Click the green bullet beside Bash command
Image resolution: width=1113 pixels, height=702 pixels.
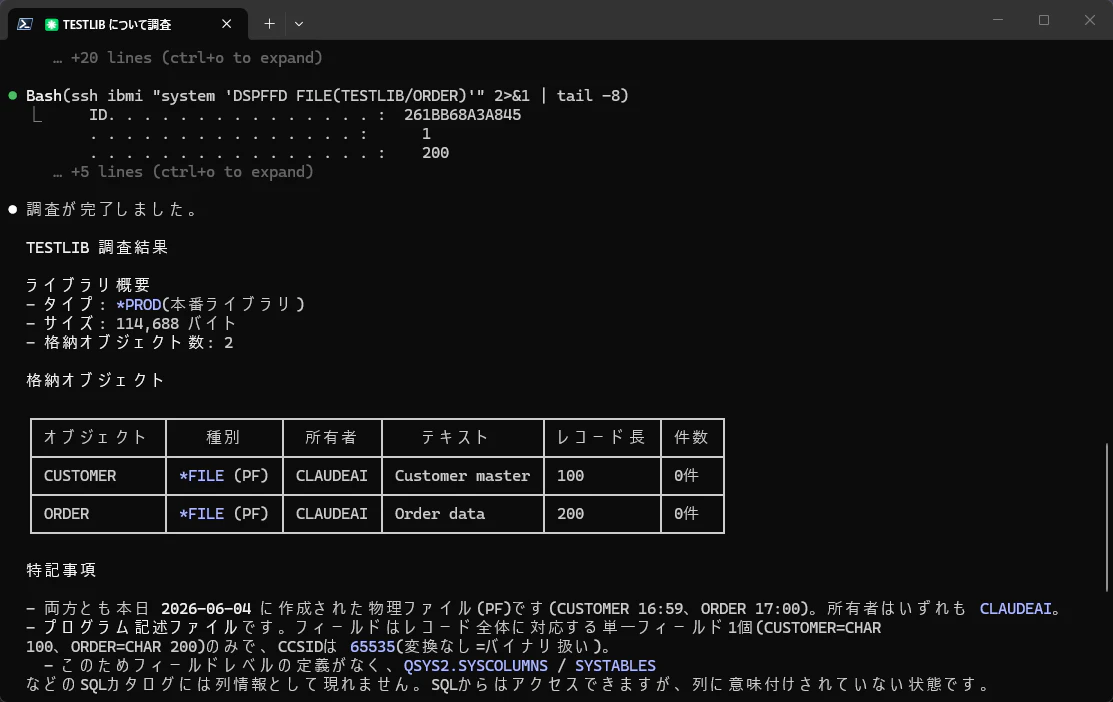[x=13, y=95]
